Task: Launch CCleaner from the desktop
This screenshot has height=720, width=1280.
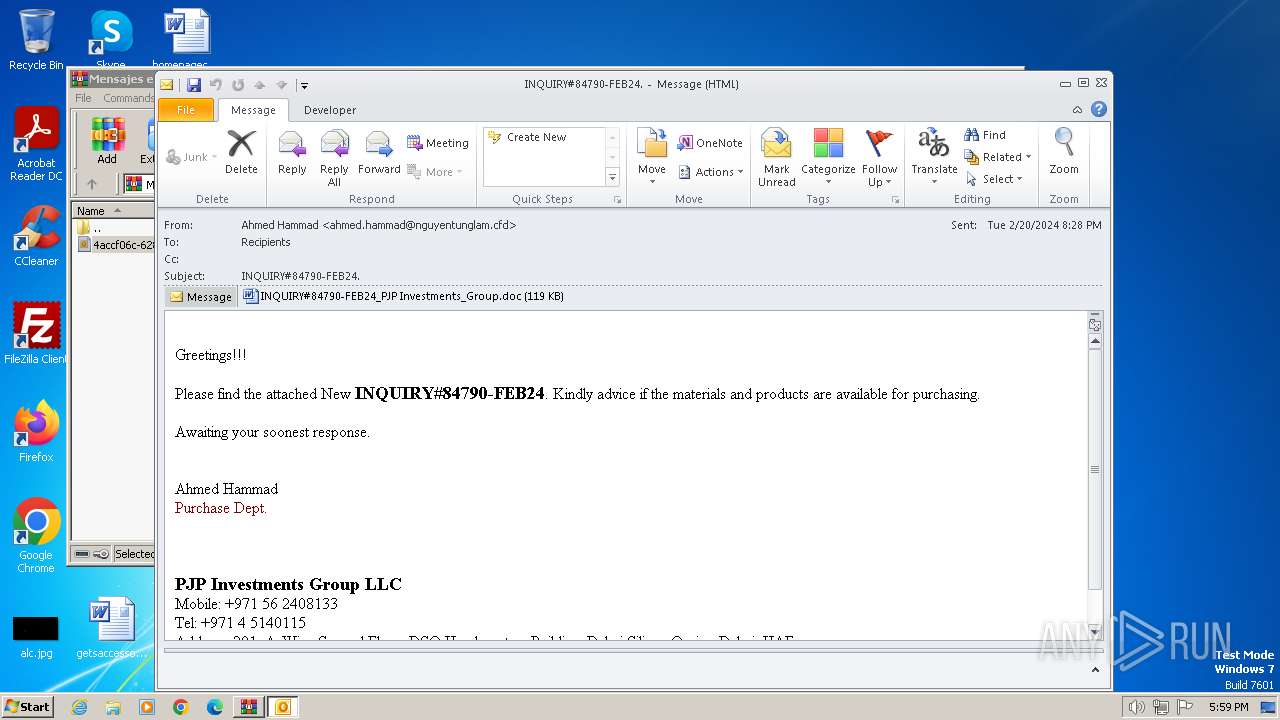Action: coord(36,236)
